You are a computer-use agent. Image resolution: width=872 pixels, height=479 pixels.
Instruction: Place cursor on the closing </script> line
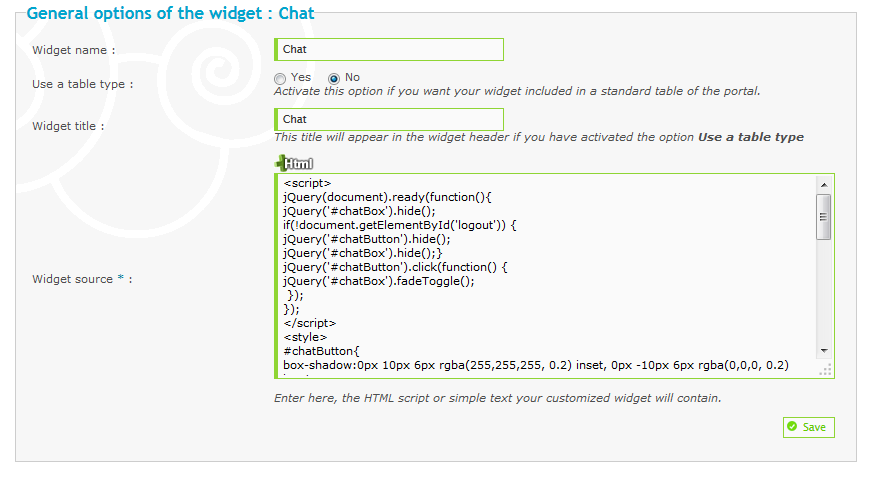tap(310, 323)
